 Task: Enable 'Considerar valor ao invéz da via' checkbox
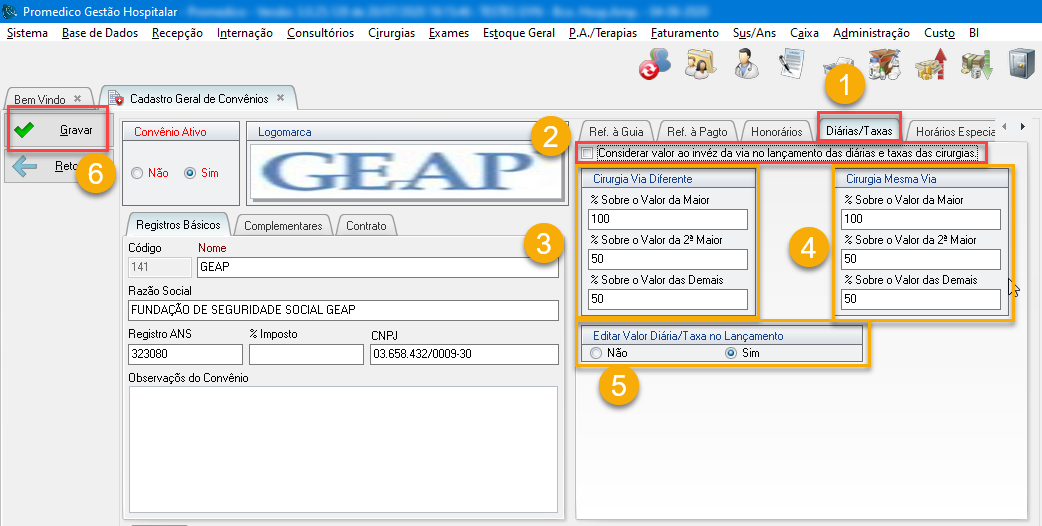[587, 153]
